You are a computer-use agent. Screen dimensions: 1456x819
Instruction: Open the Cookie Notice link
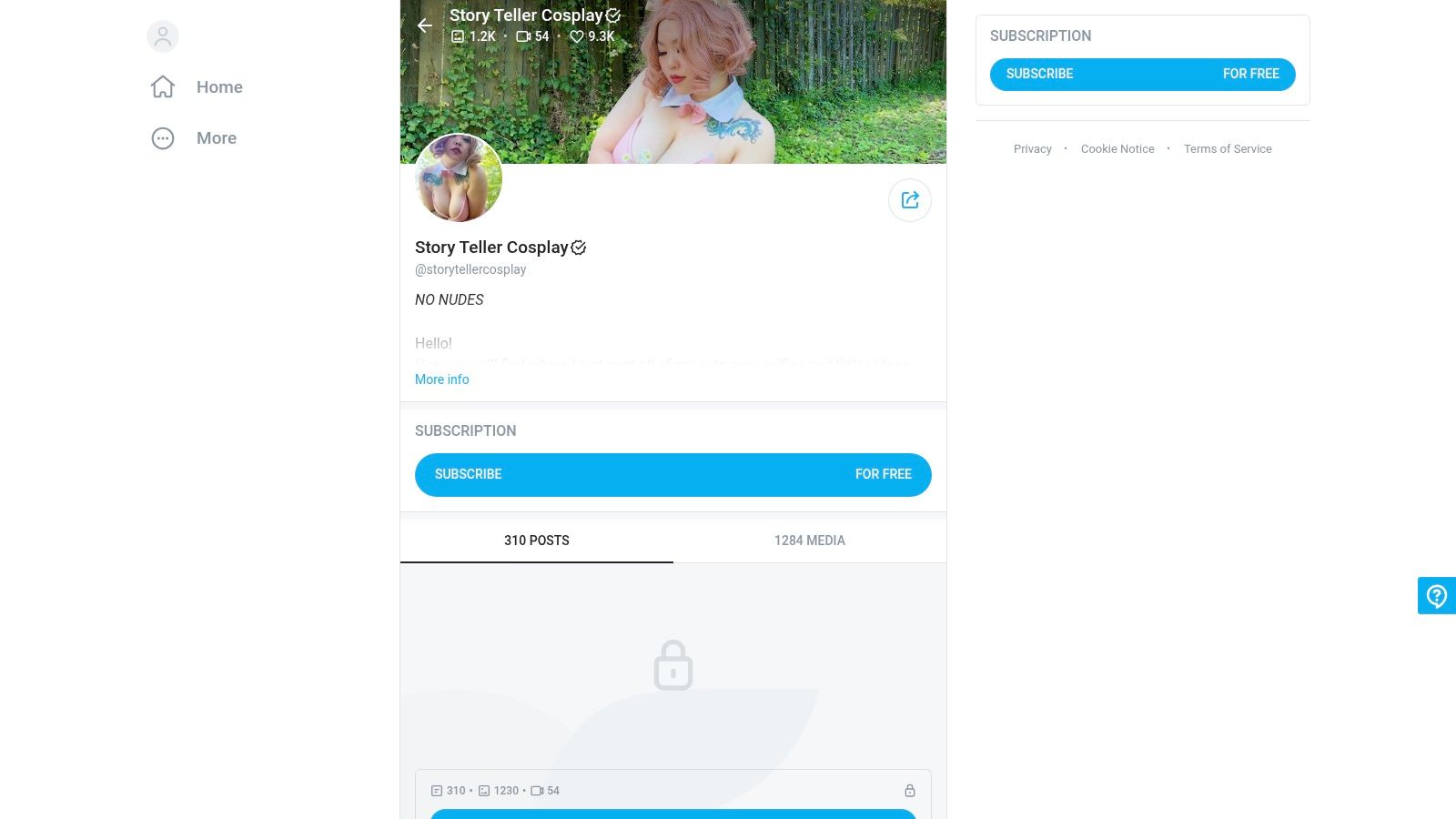click(x=1117, y=149)
